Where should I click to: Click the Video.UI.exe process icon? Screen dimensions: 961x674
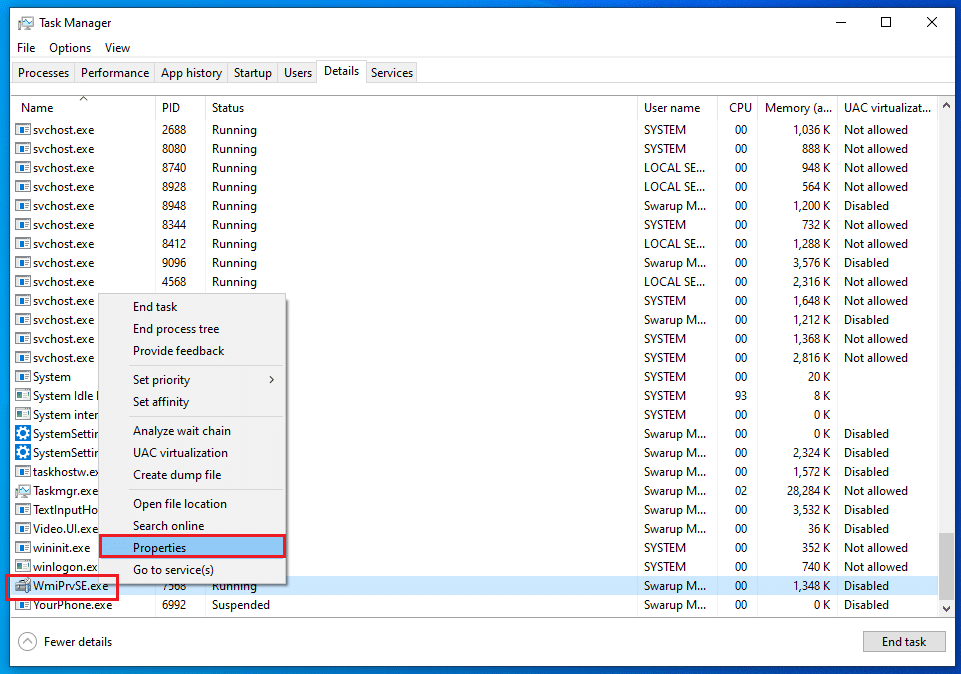click(x=23, y=529)
